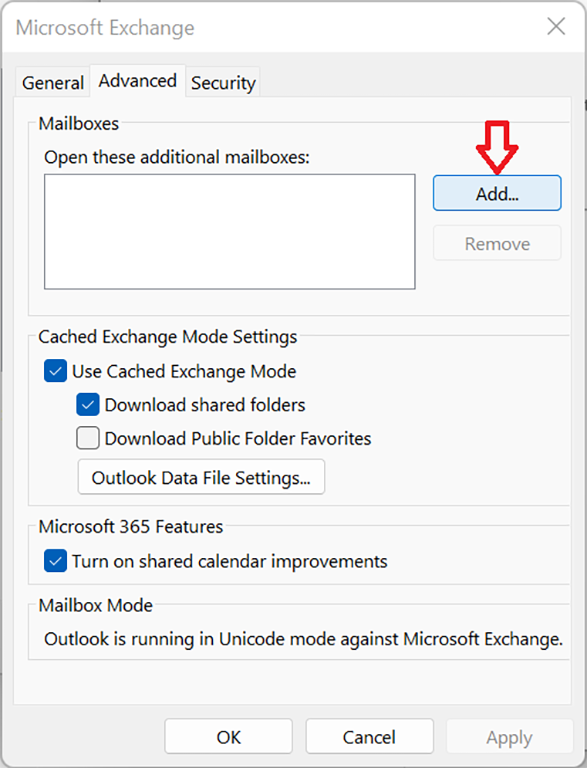Screen dimensions: 587x768
Task: Switch to the General tab
Action: (x=53, y=82)
